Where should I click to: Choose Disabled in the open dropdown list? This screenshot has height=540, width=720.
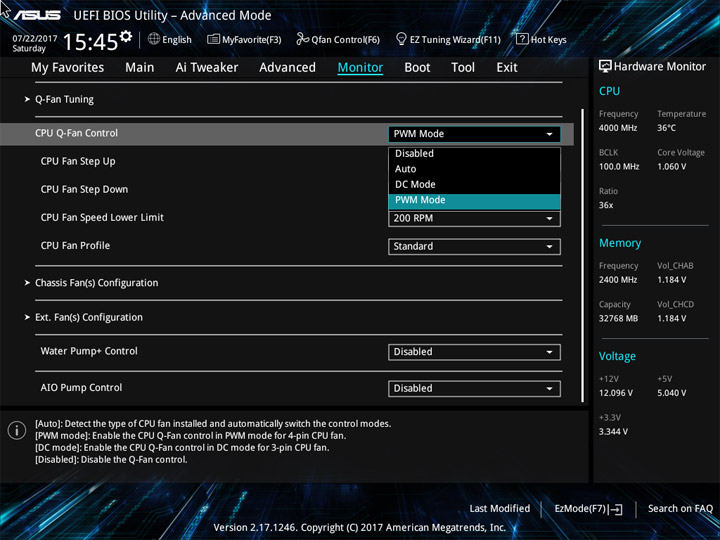(x=474, y=154)
